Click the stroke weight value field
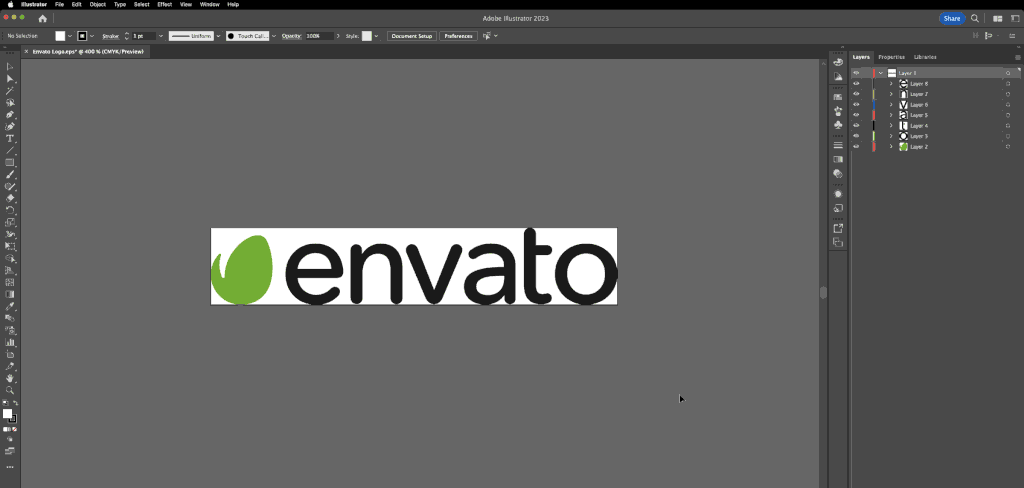Screen dimensions: 1024x488 [144, 36]
